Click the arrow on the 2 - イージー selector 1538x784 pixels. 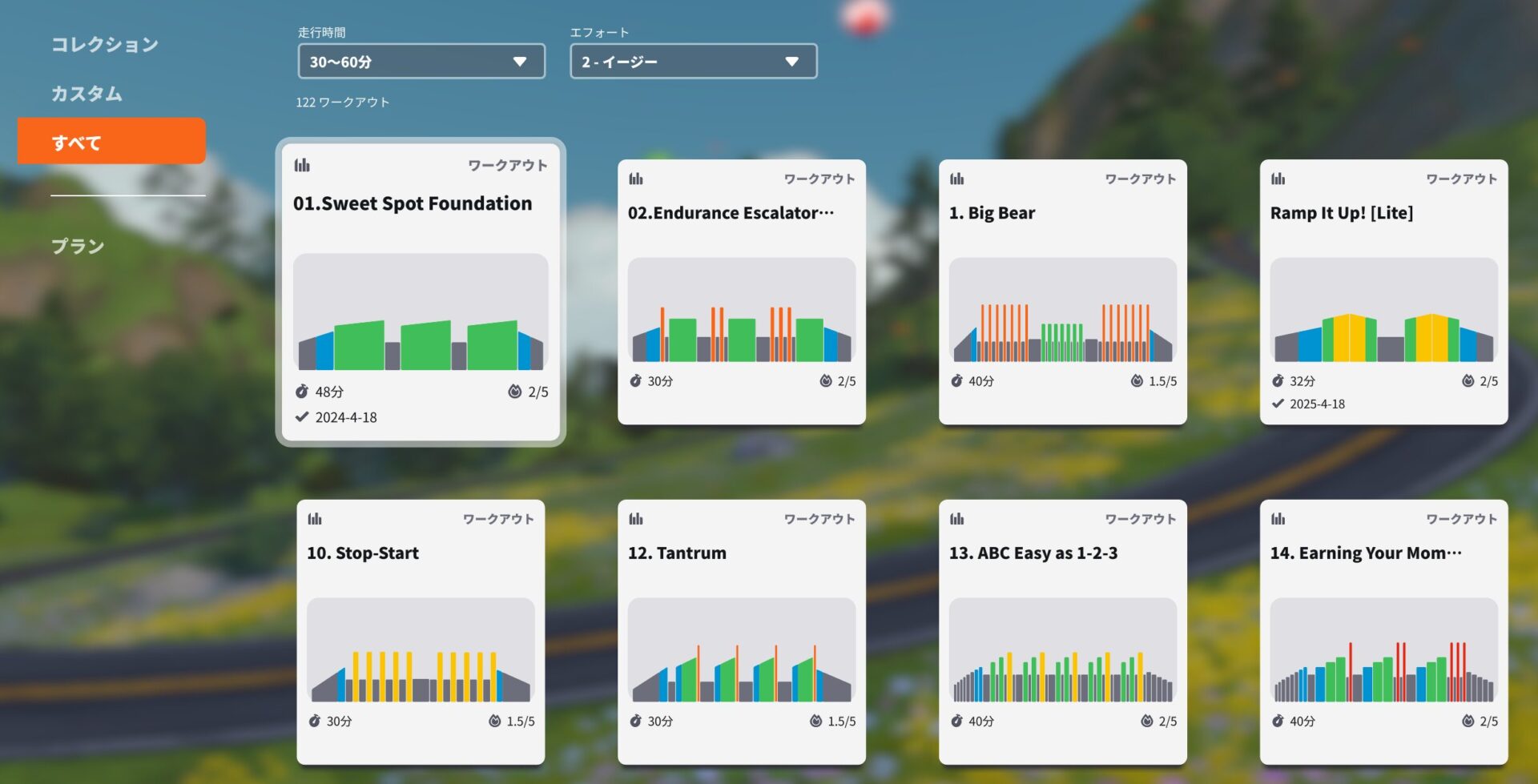(x=791, y=61)
